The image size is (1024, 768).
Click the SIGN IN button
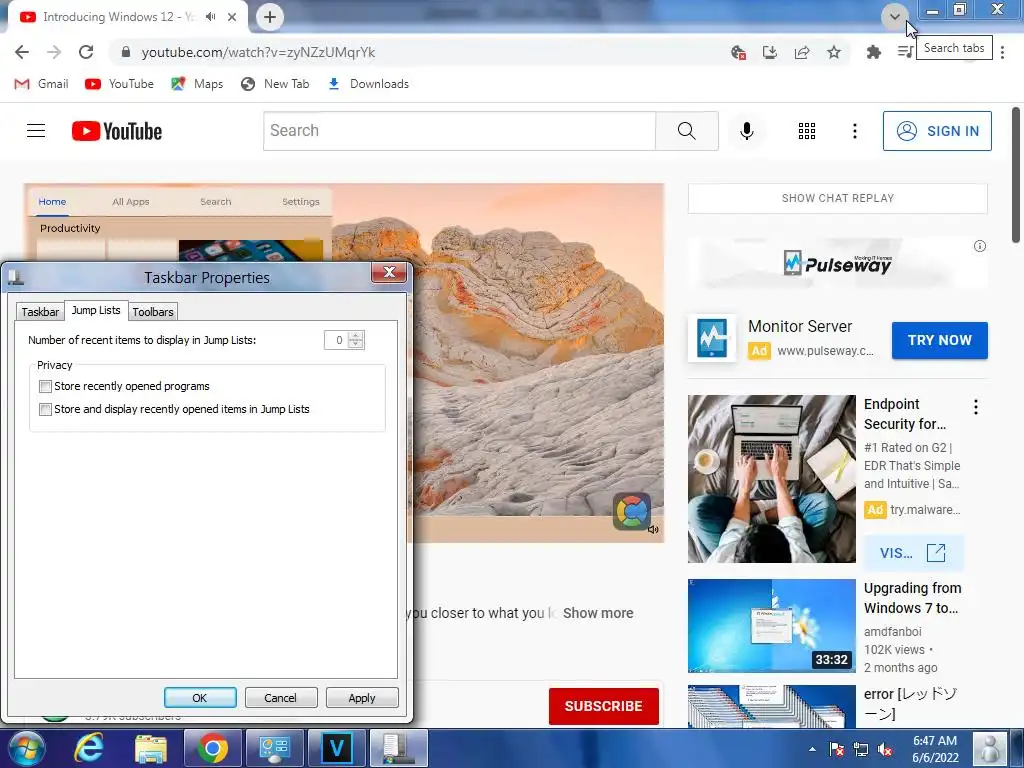click(x=937, y=131)
